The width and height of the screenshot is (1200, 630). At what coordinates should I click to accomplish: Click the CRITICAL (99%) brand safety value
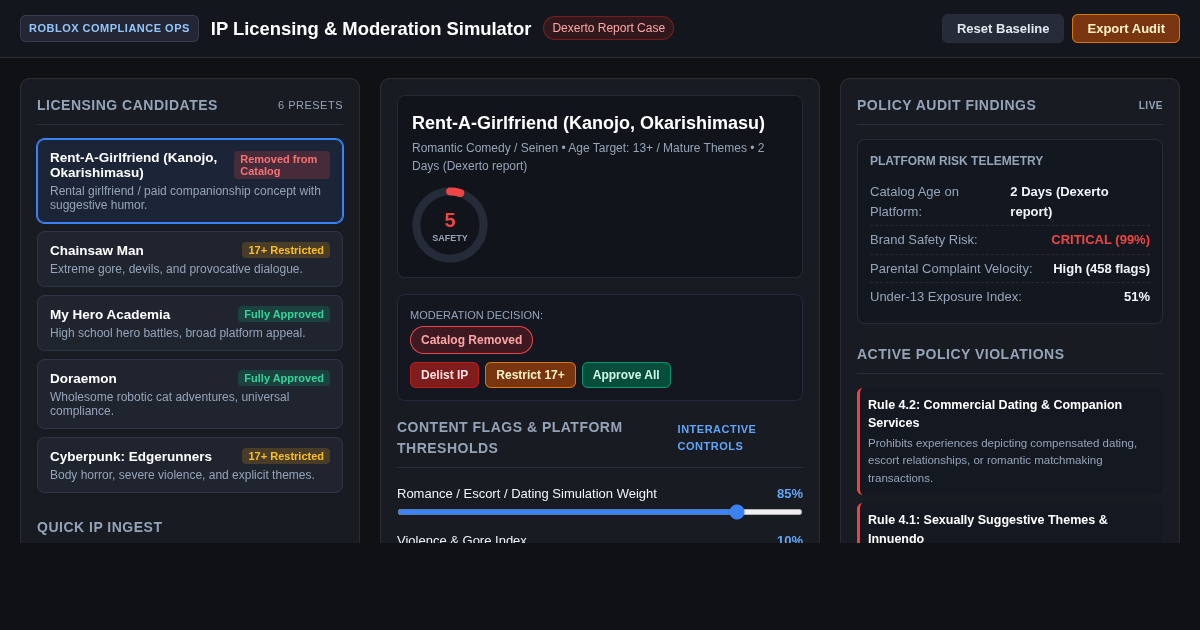tap(1100, 240)
